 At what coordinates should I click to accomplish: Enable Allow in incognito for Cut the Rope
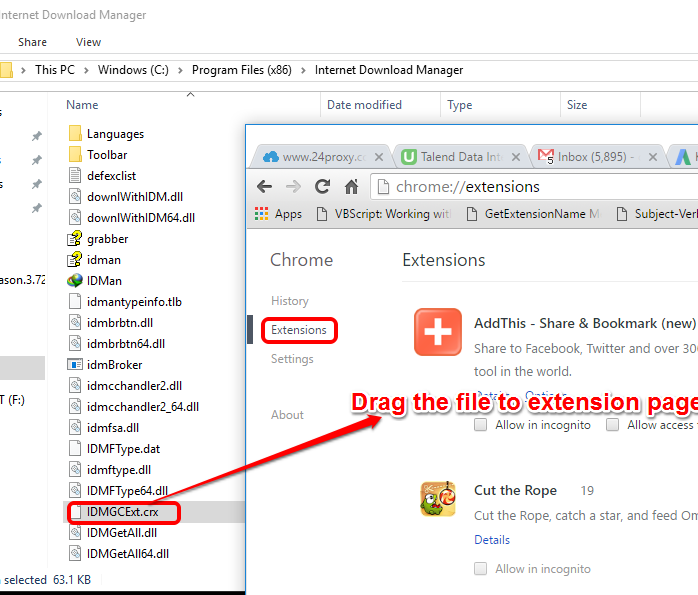coord(480,569)
